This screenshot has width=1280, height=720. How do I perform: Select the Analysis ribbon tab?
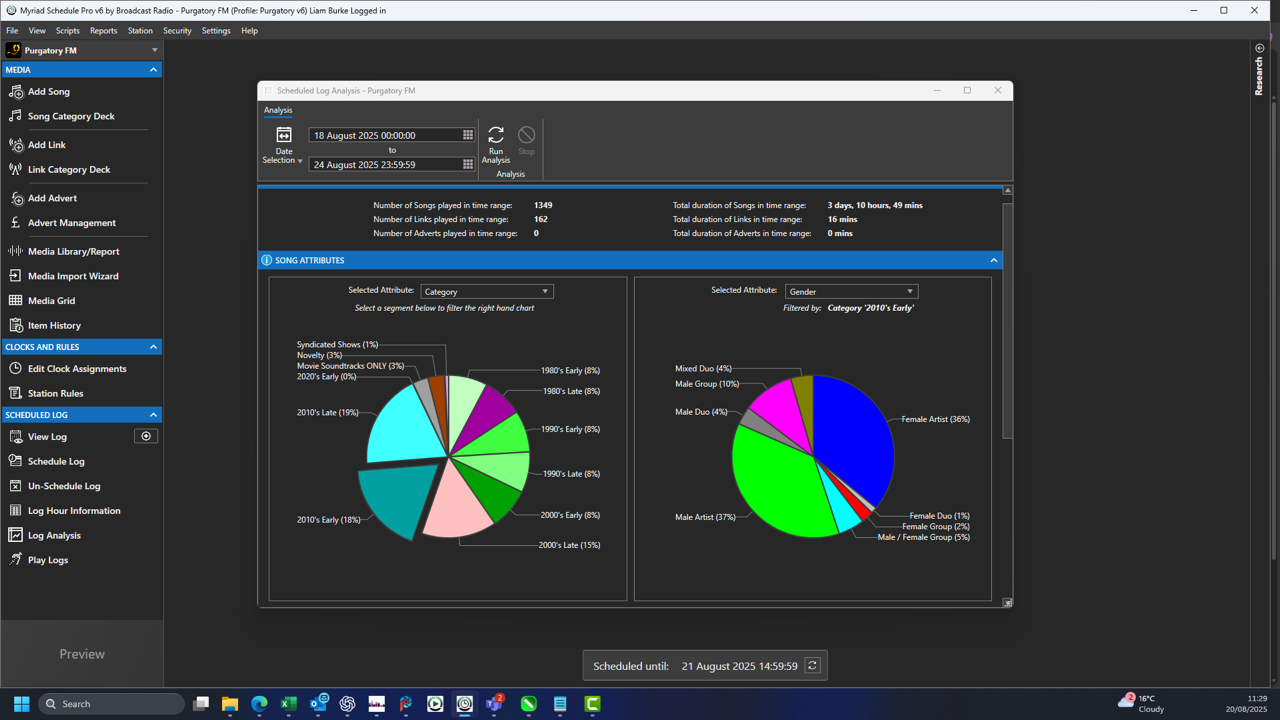tap(278, 110)
